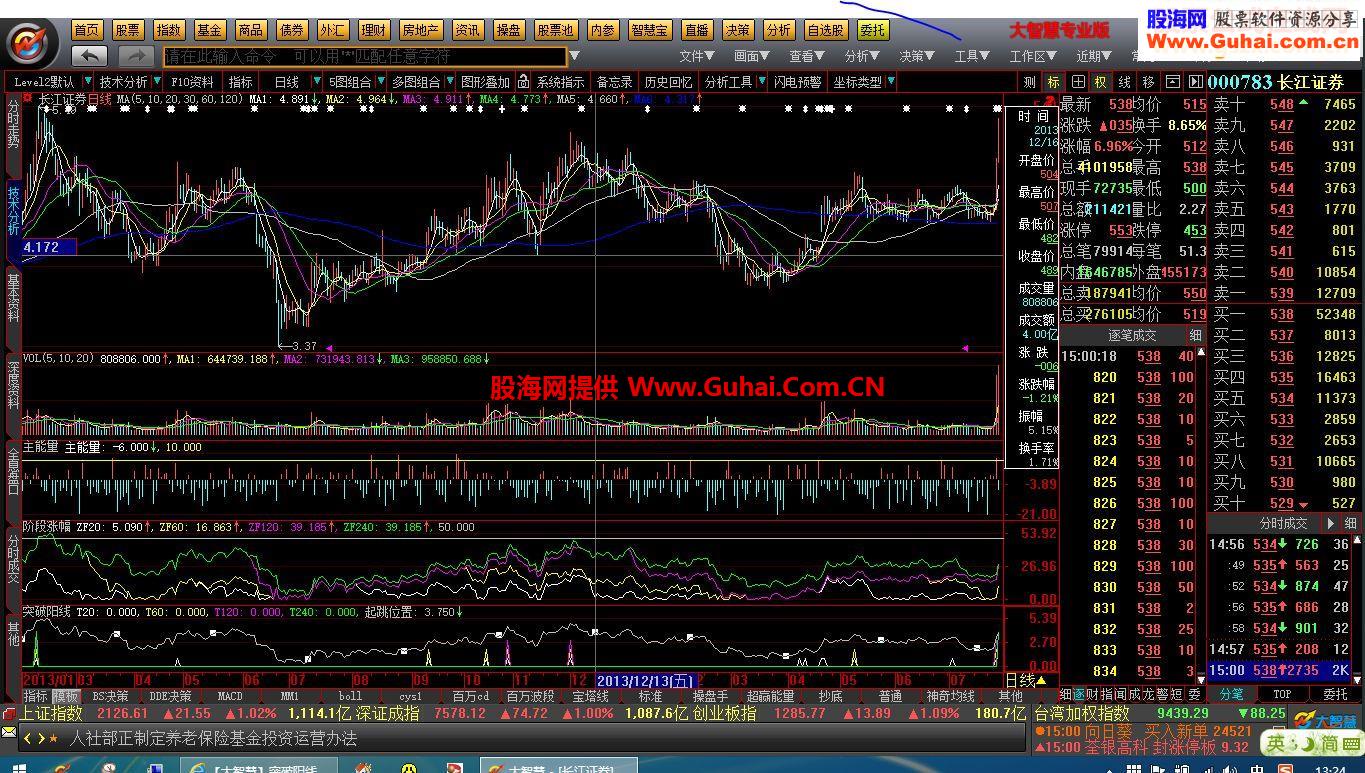
Task: Go back with the left arrow button
Action: click(x=90, y=56)
